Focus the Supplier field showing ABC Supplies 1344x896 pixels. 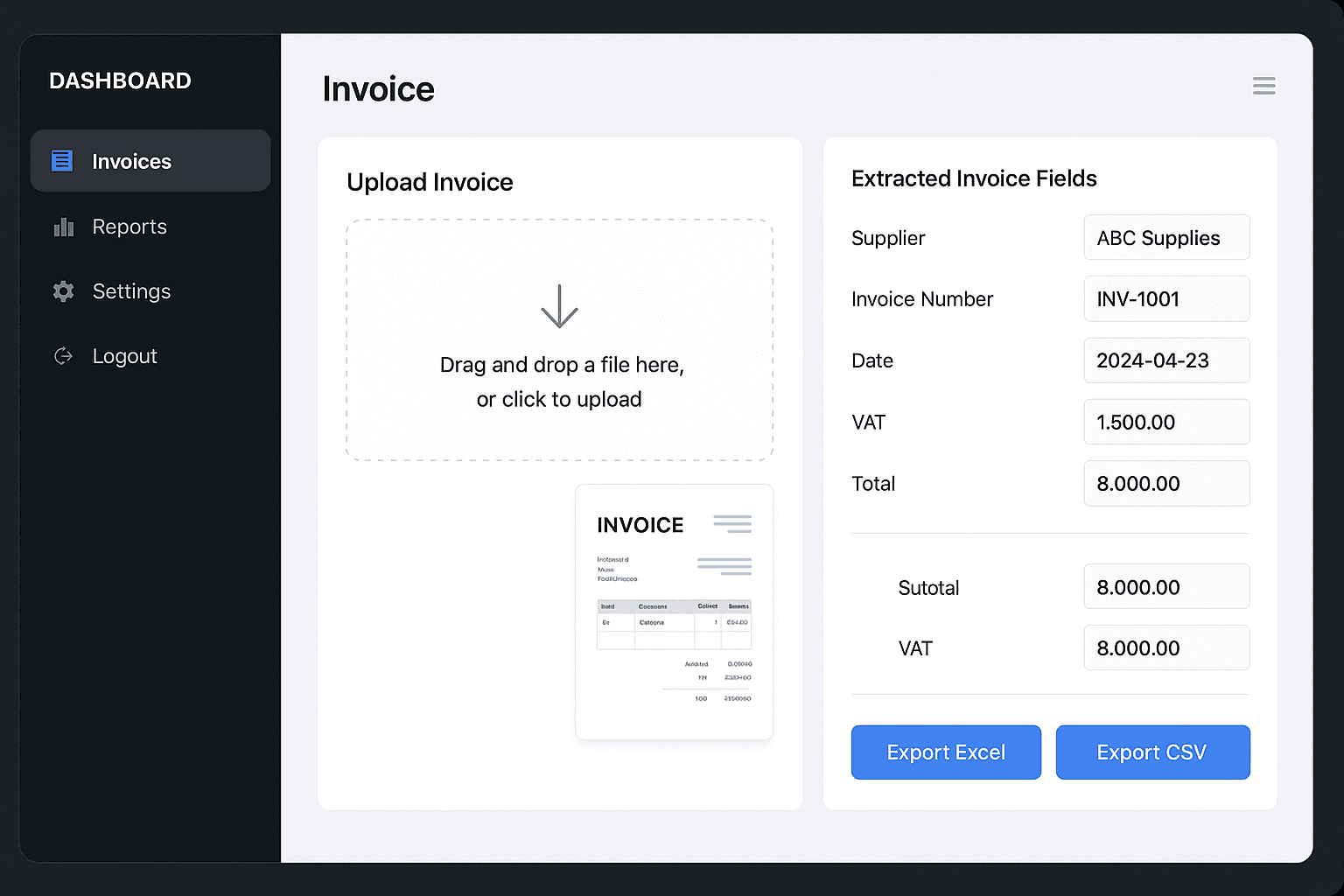coord(1166,237)
